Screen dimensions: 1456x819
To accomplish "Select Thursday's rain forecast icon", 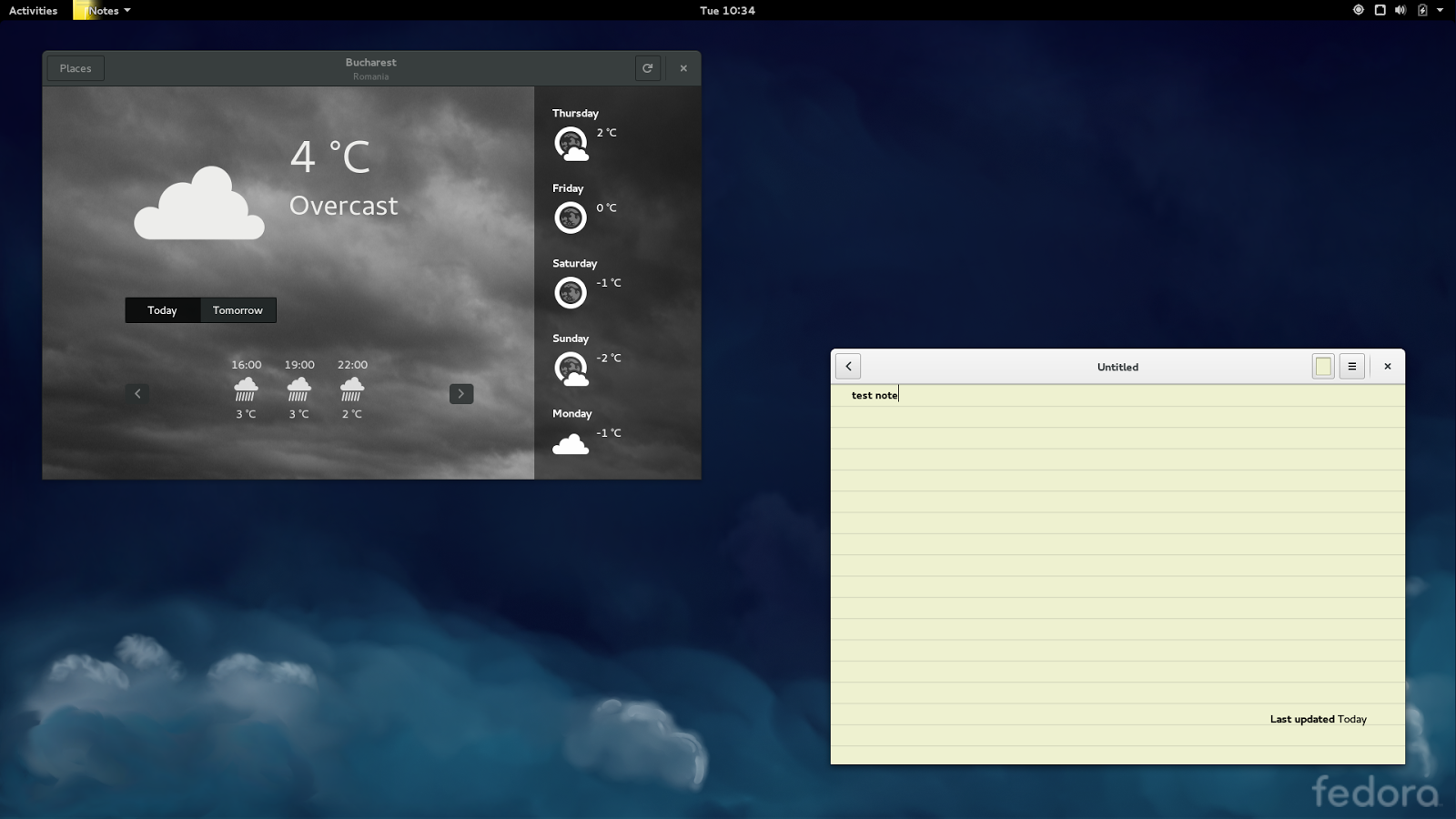I will [571, 142].
